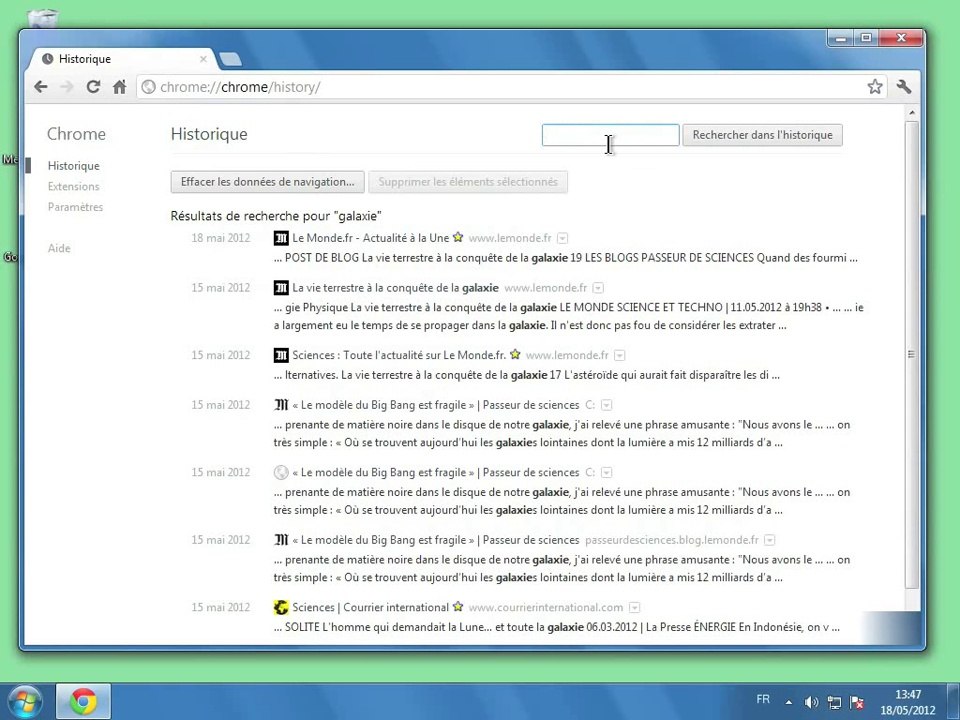Click the volume speaker tray icon
960x720 pixels.
coord(812,702)
